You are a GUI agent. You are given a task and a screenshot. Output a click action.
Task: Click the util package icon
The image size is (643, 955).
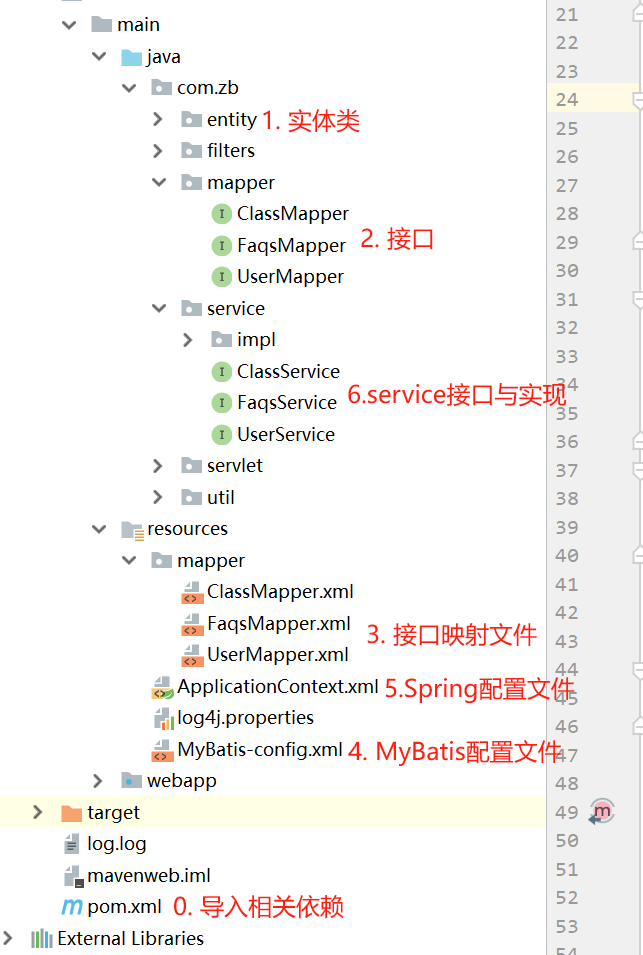pos(191,498)
